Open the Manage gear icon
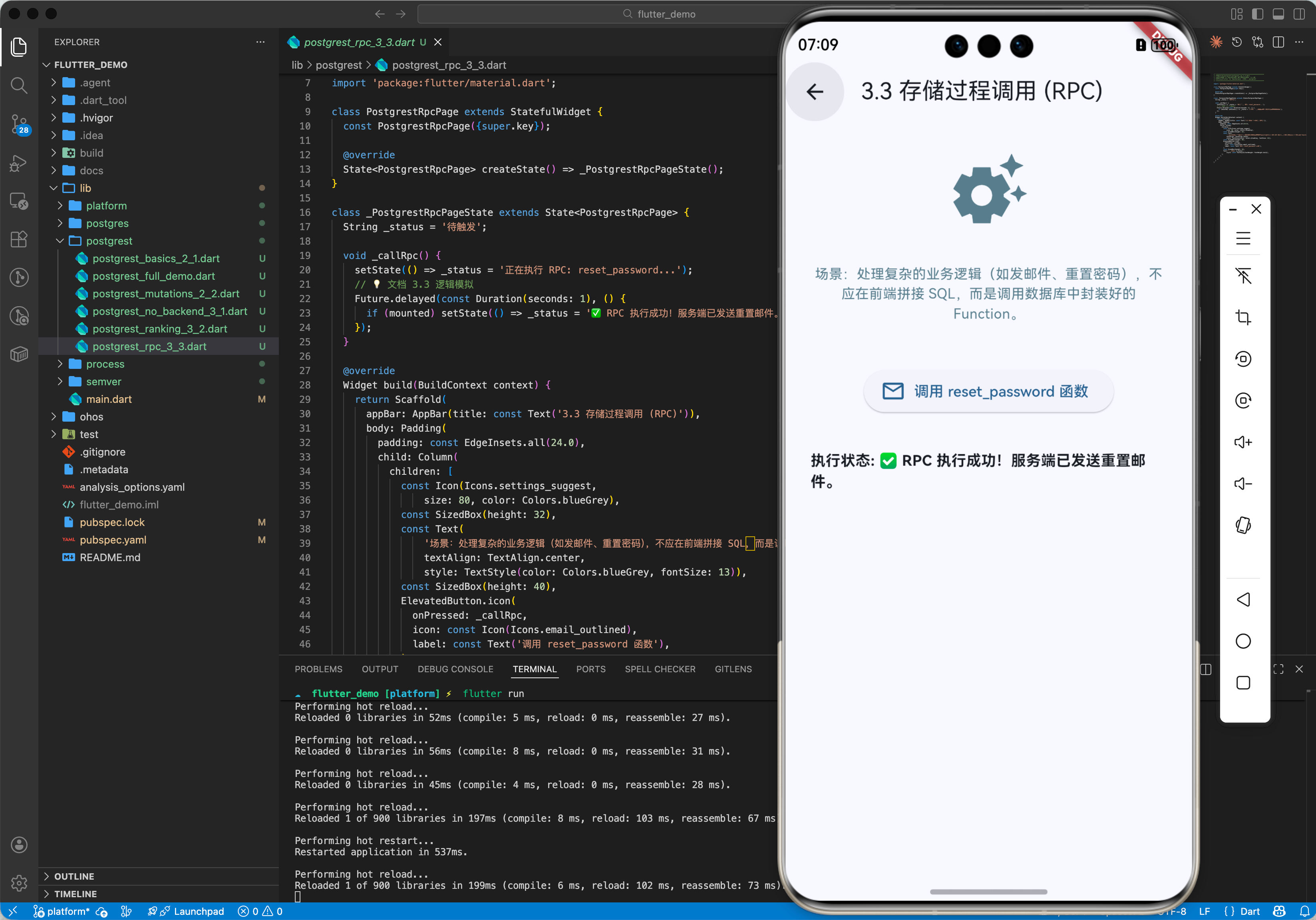1316x920 pixels. coord(19,883)
